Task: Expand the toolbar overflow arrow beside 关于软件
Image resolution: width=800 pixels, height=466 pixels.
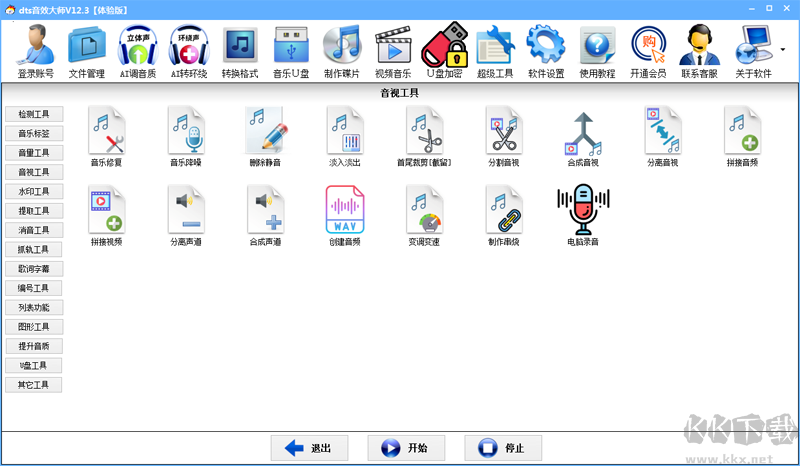Action: click(783, 47)
